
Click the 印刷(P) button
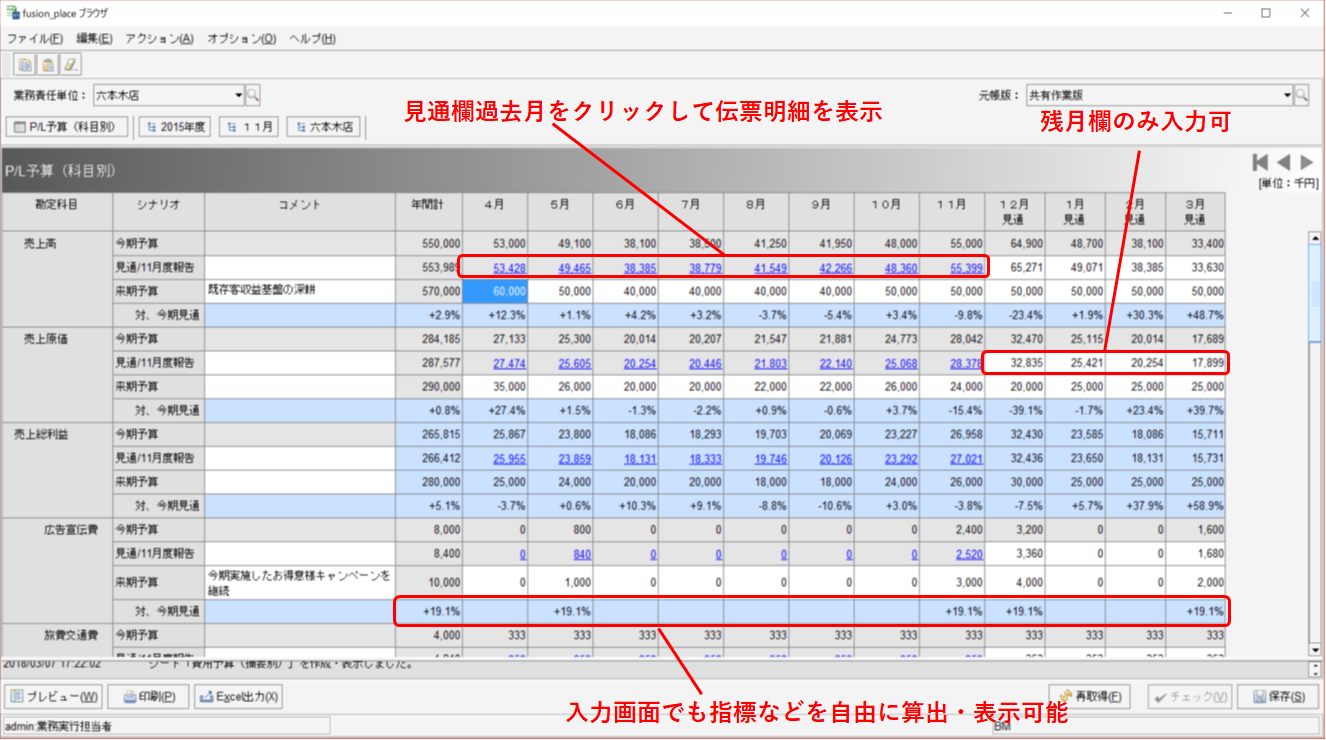point(149,697)
